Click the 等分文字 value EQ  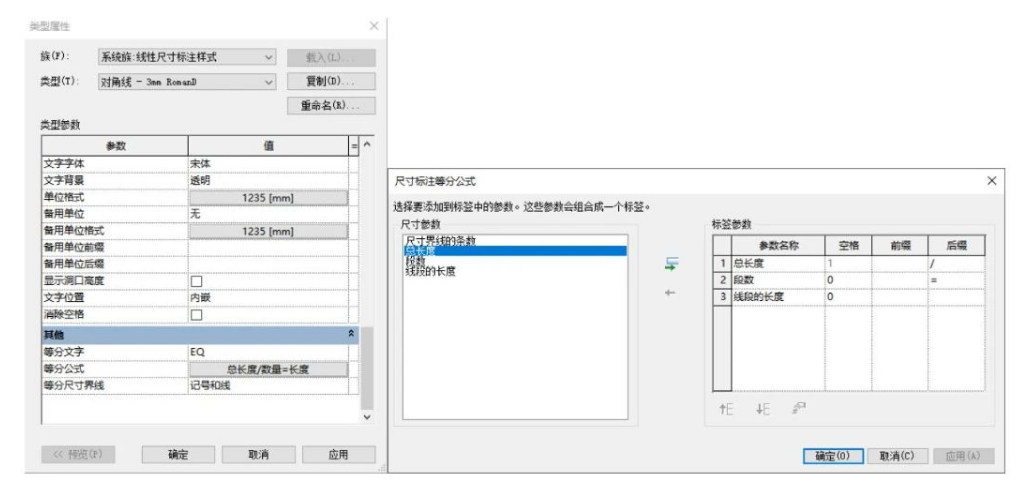click(268, 352)
